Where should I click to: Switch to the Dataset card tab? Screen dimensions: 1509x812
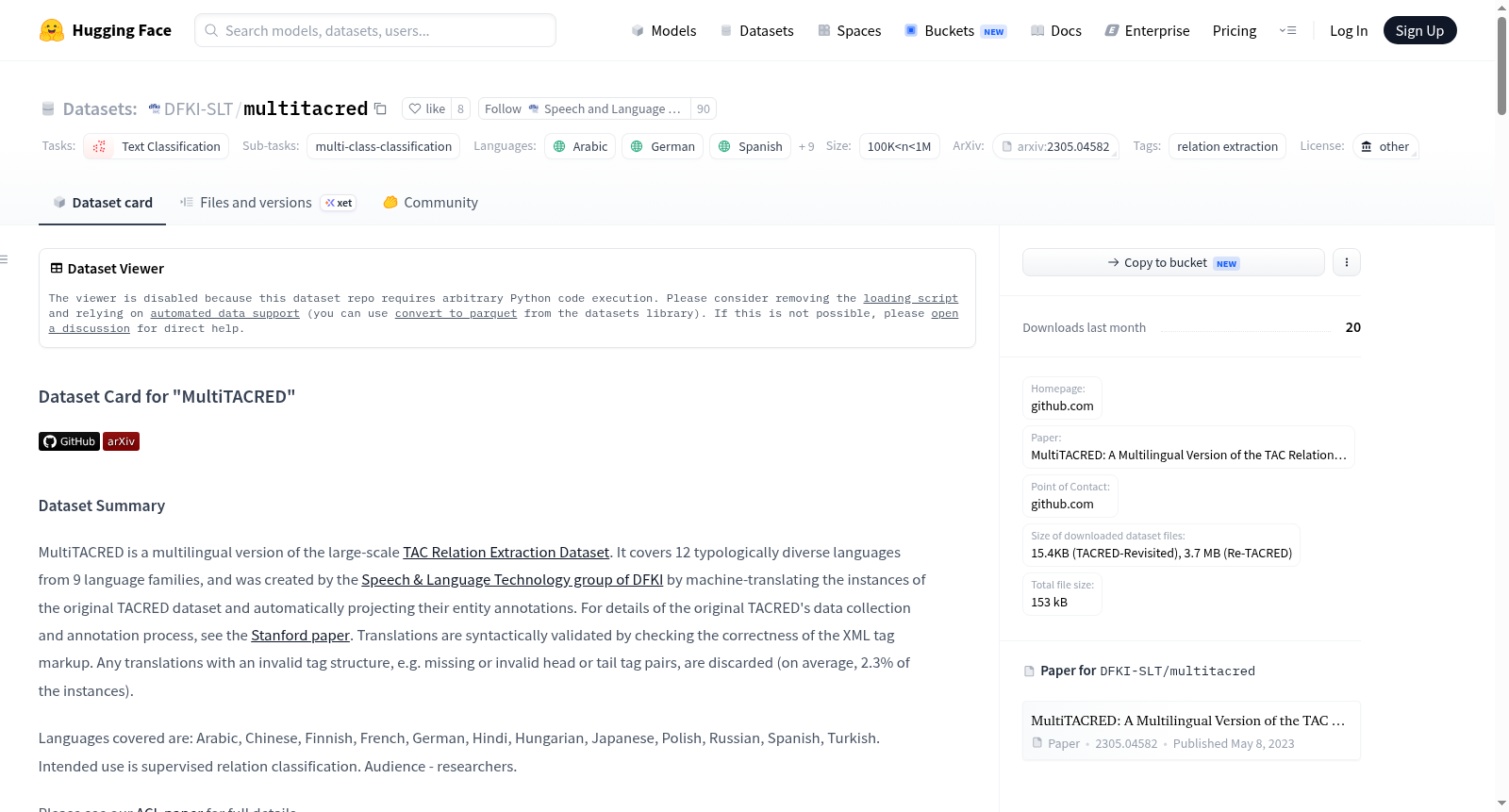102,203
